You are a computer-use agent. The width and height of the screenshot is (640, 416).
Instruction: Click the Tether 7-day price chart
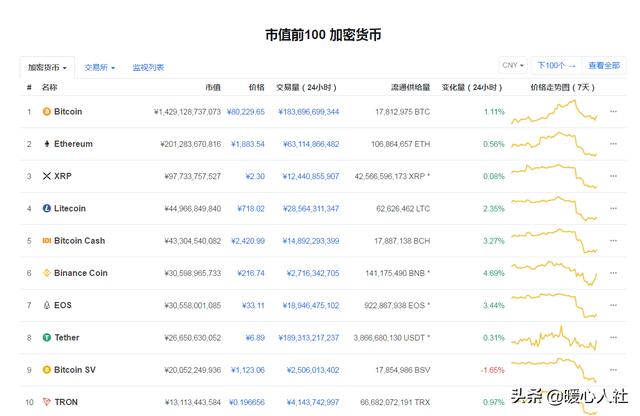tap(554, 338)
